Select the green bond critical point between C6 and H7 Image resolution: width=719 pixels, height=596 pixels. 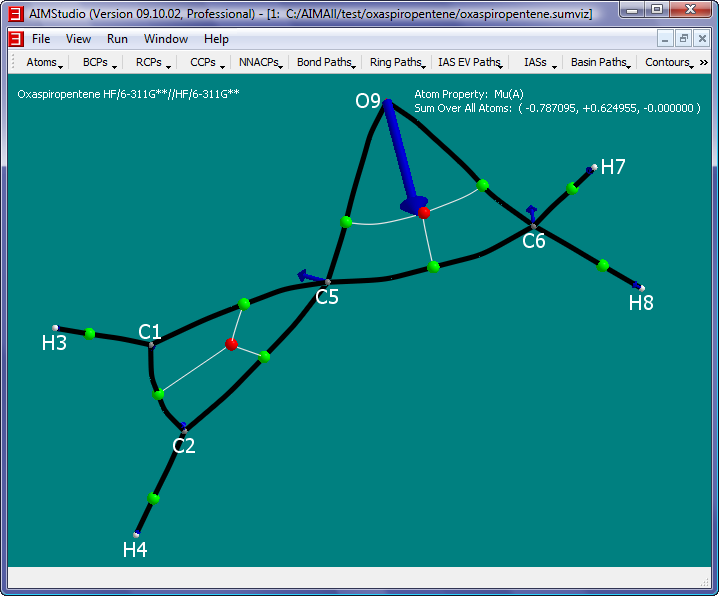572,188
